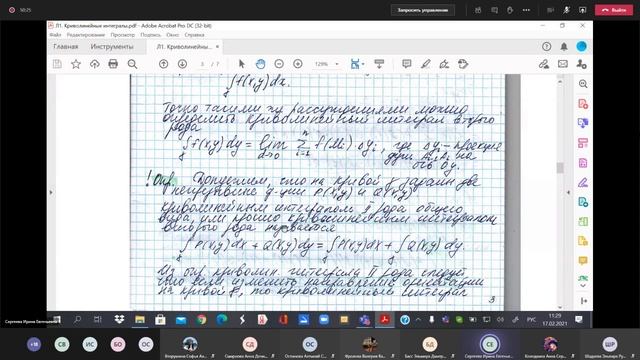Click the find text magnifier icon
Viewport: 640px width, 360px height.
coord(132,64)
